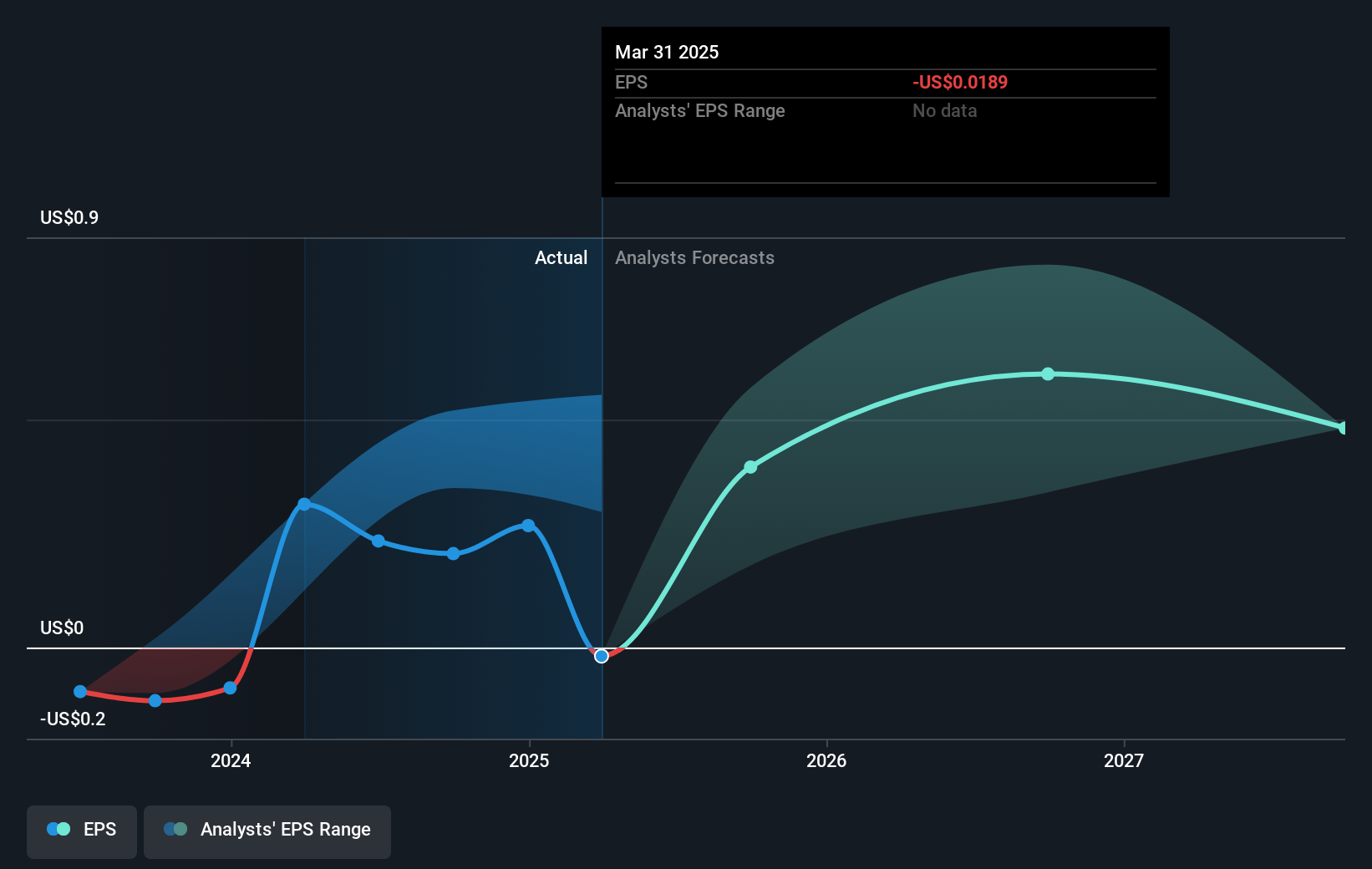Click the 2024 x-axis label
This screenshot has width=1372, height=869.
[231, 760]
